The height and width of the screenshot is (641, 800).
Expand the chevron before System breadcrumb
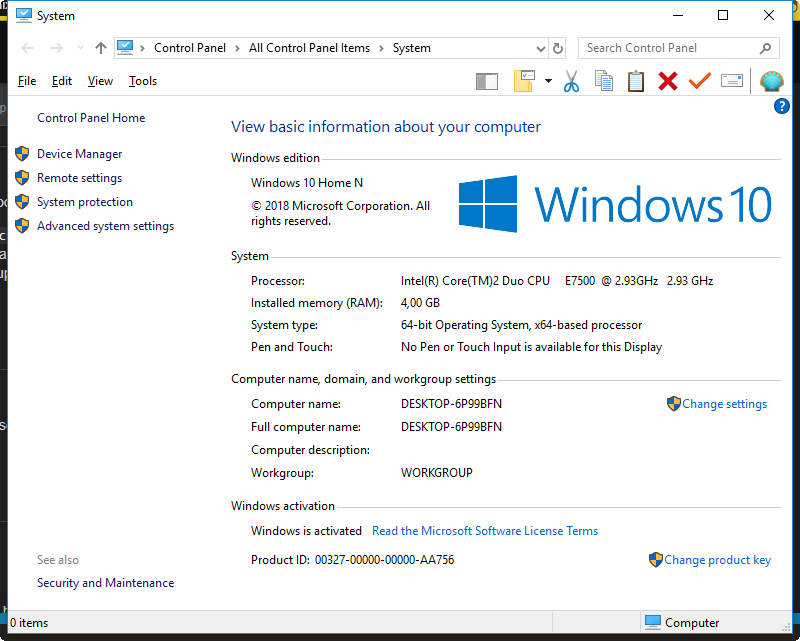(x=381, y=48)
